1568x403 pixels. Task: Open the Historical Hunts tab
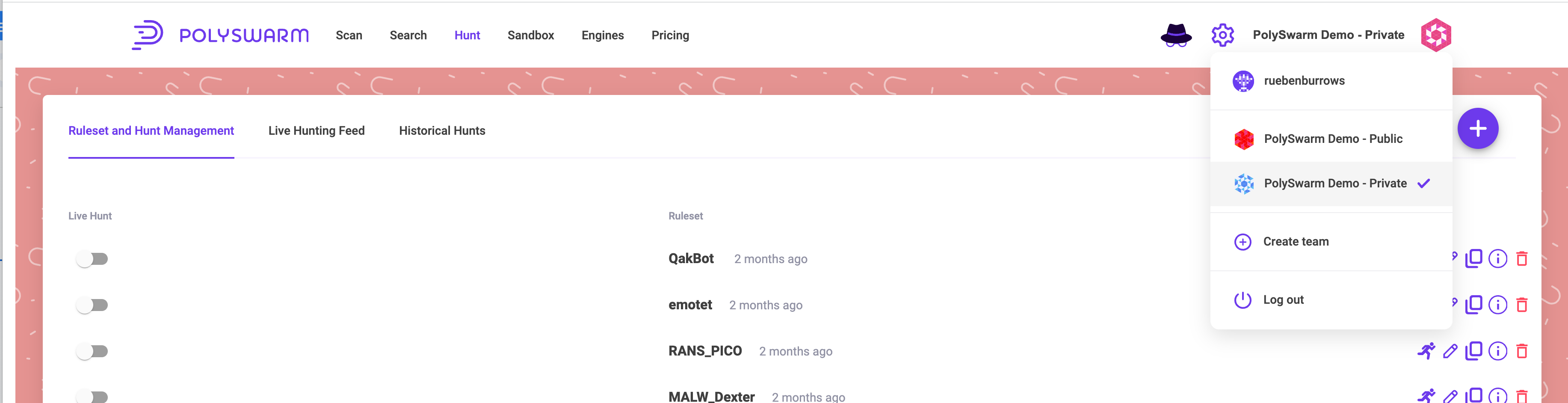coord(442,131)
